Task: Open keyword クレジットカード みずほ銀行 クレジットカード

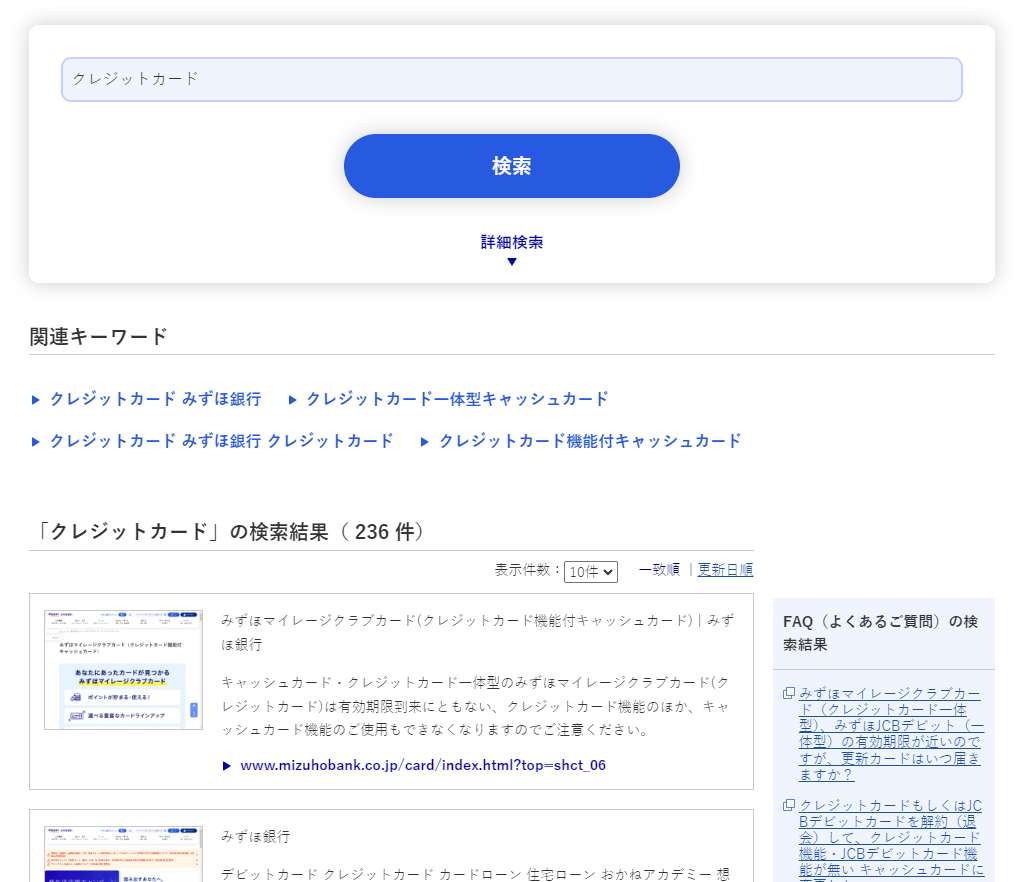Action: click(221, 441)
